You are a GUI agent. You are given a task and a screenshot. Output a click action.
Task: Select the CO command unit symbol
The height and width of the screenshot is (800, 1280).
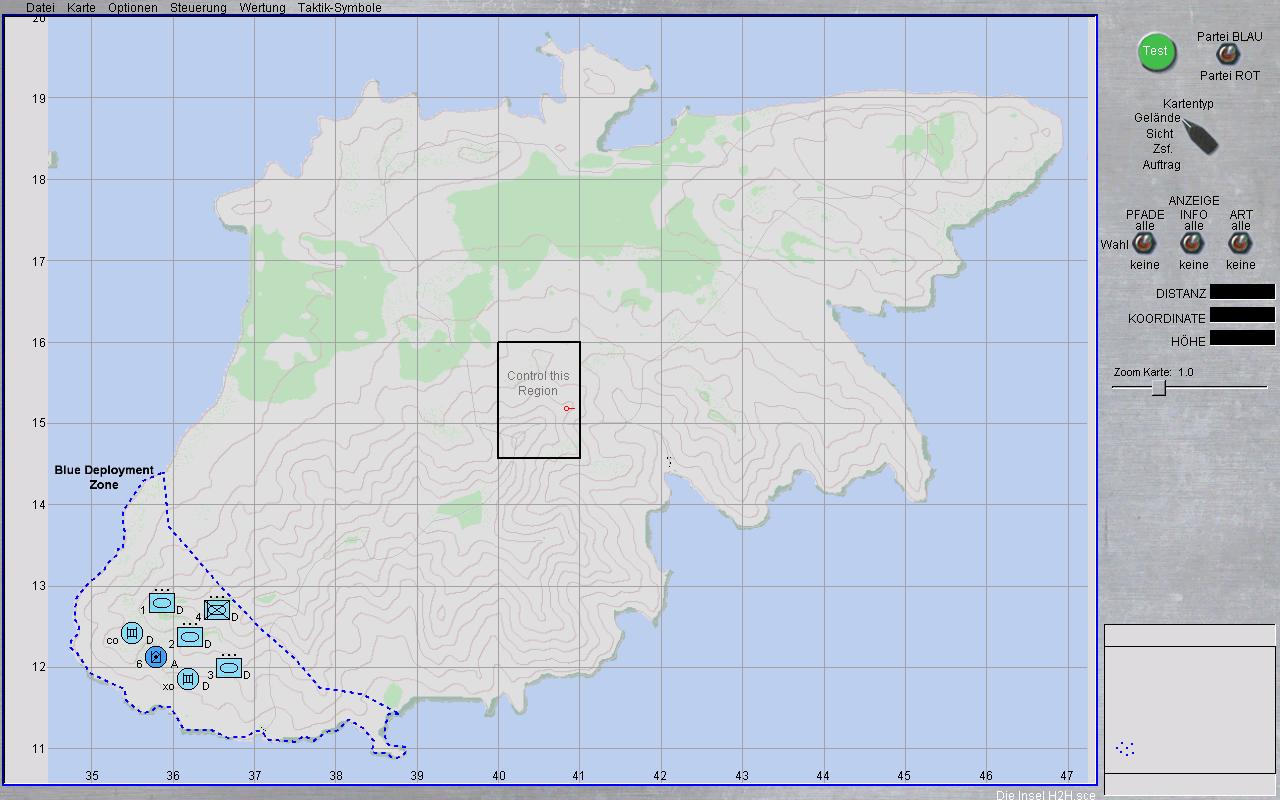pyautogui.click(x=132, y=634)
